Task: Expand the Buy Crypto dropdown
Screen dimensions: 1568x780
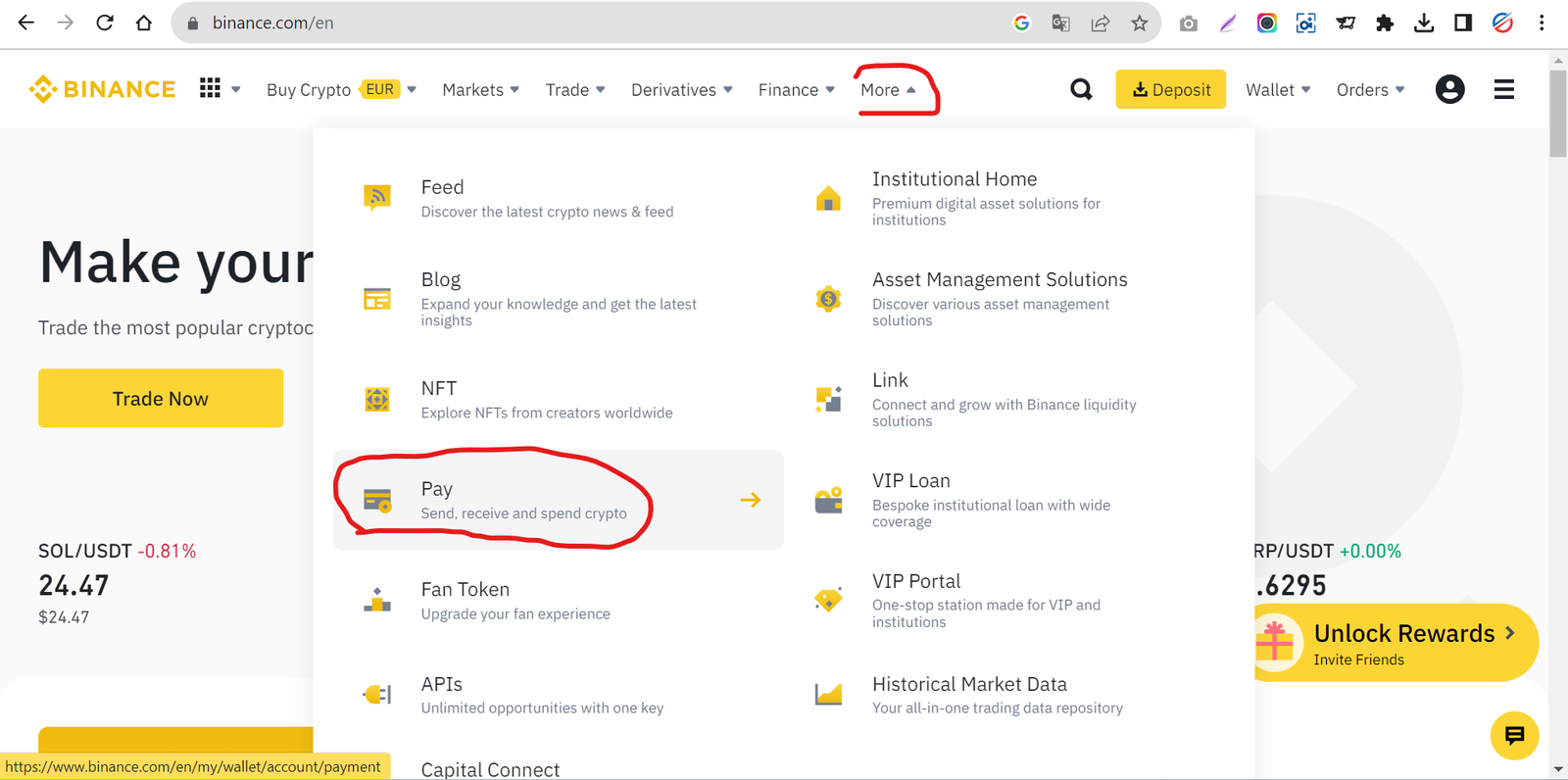Action: 412,89
